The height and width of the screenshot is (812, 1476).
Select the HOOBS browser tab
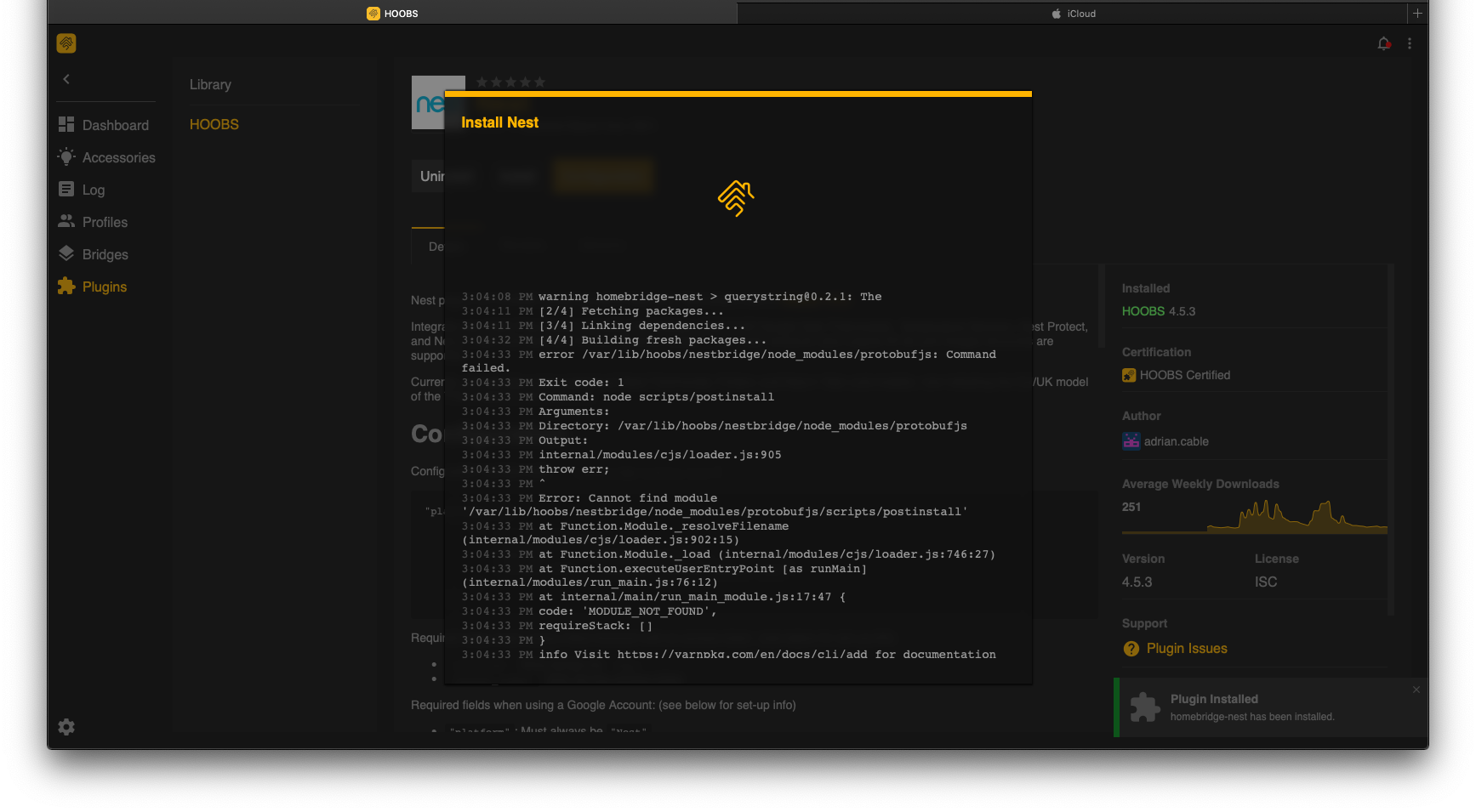[x=392, y=13]
